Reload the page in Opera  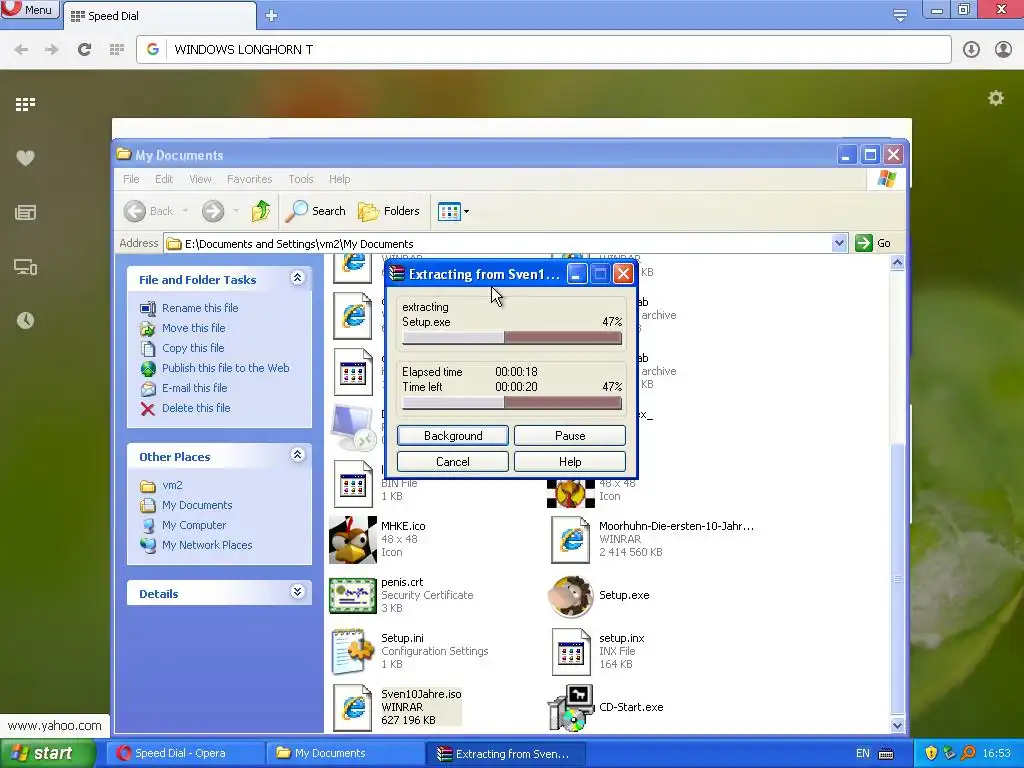[84, 49]
